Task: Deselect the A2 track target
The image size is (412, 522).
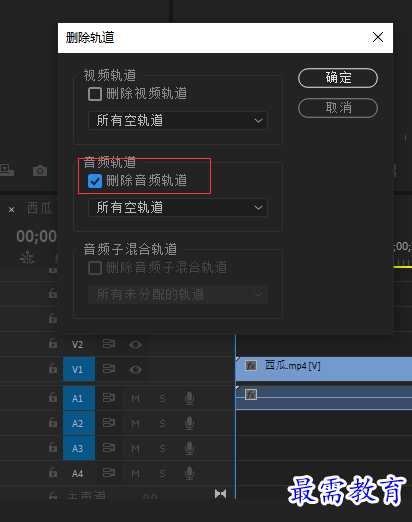Action: [x=79, y=423]
